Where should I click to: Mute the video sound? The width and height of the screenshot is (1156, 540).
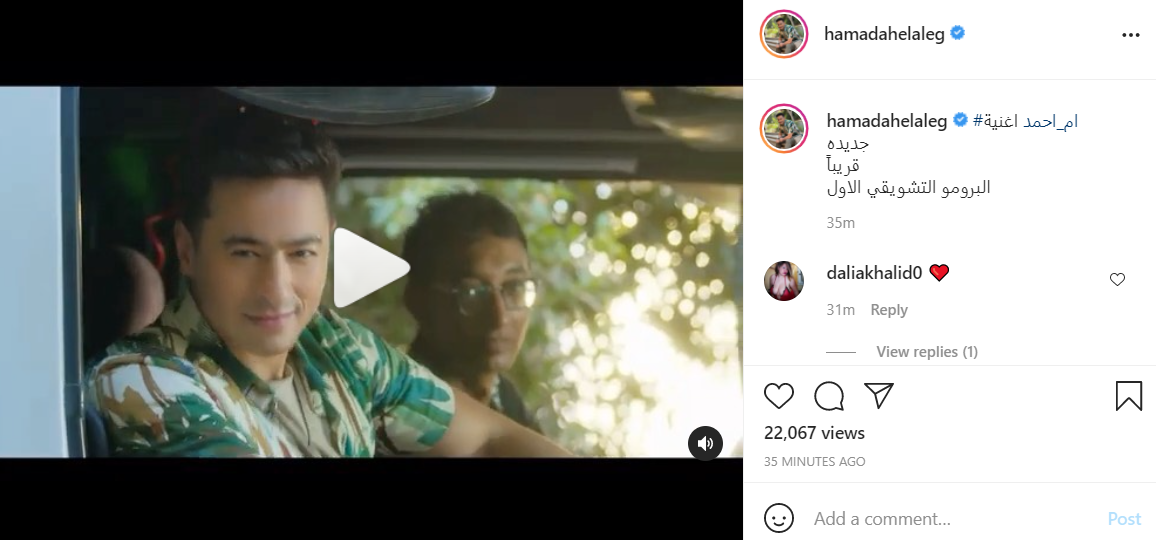(705, 443)
